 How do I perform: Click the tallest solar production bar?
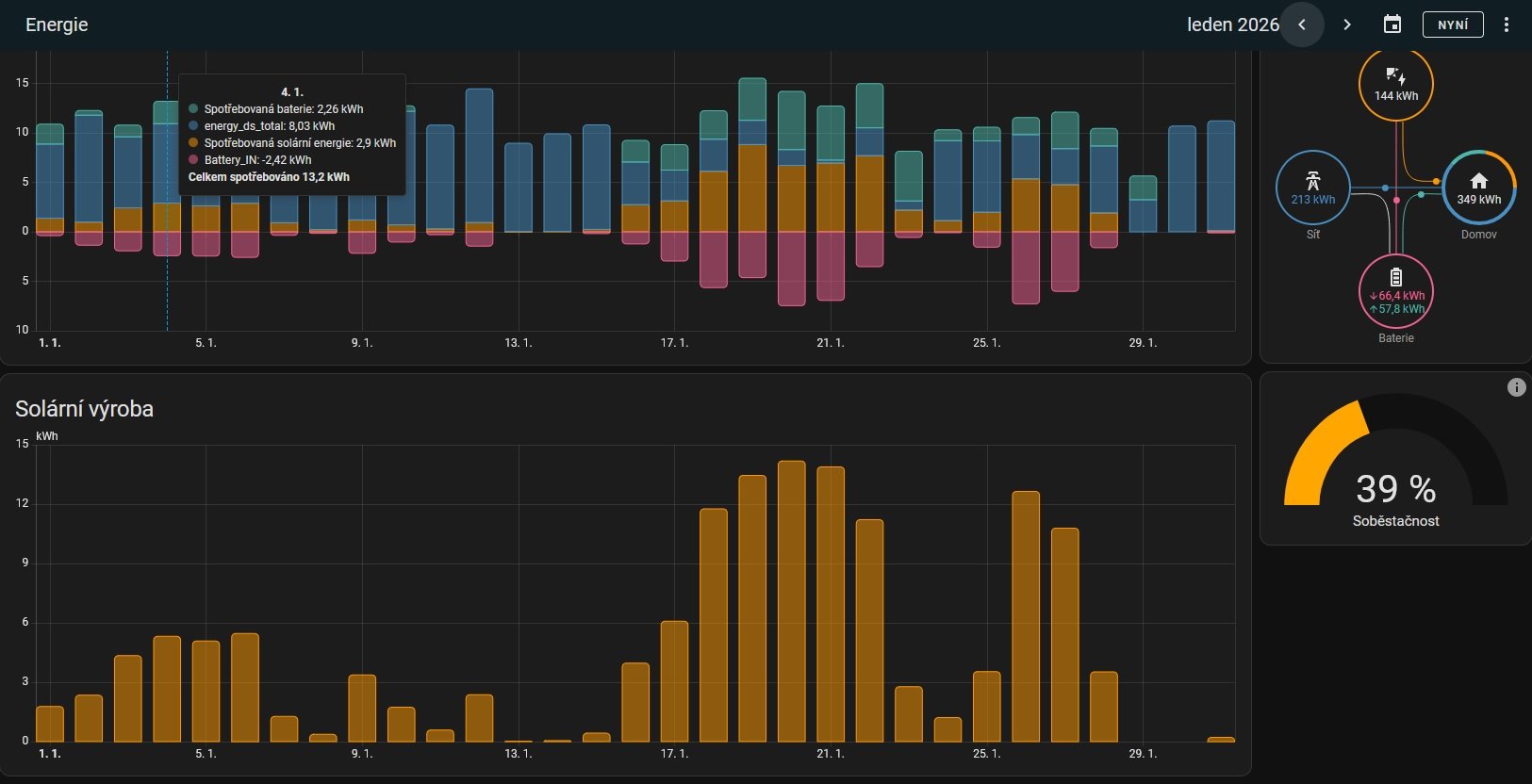pos(792,601)
